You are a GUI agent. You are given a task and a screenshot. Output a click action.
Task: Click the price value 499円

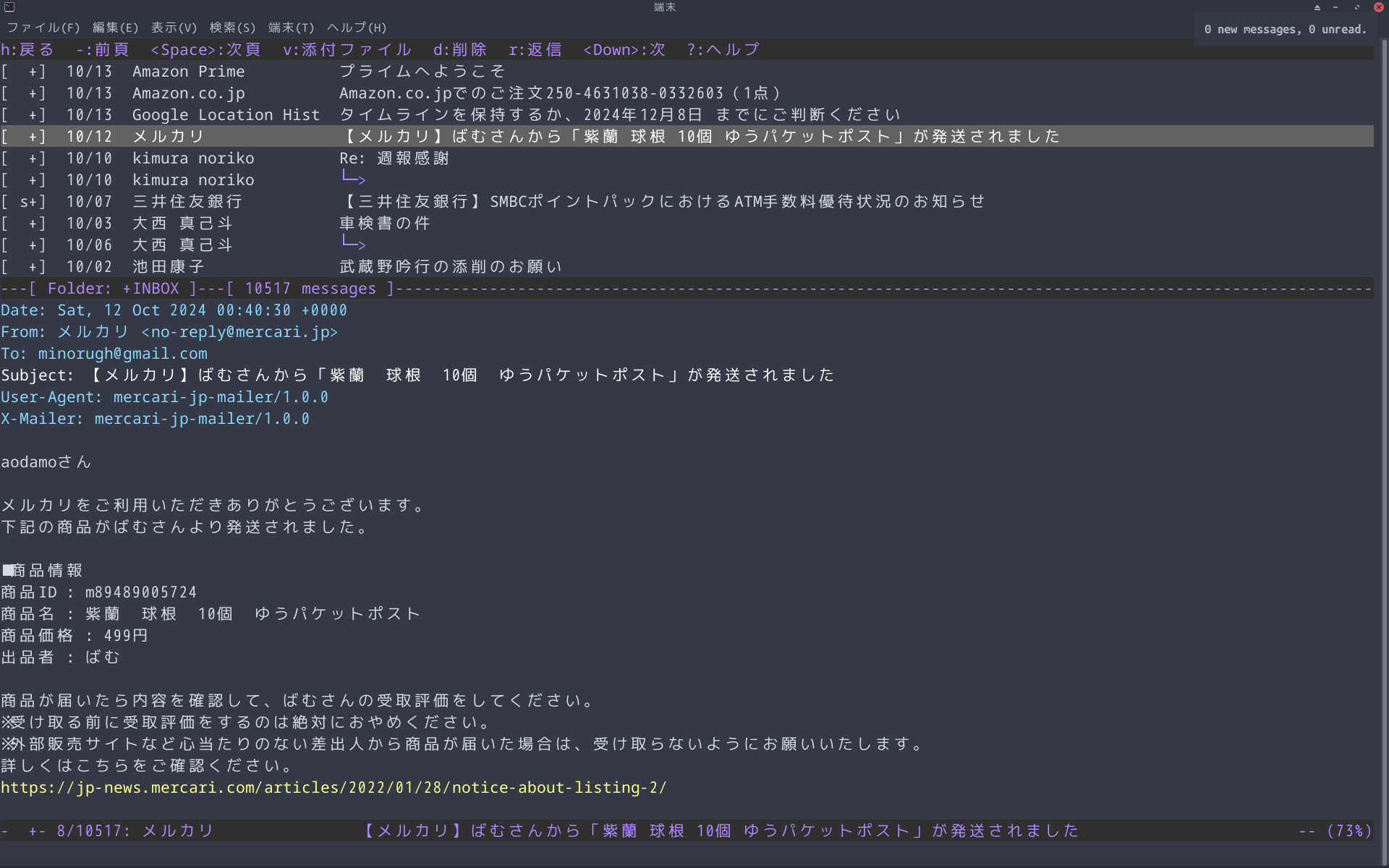coord(126,636)
